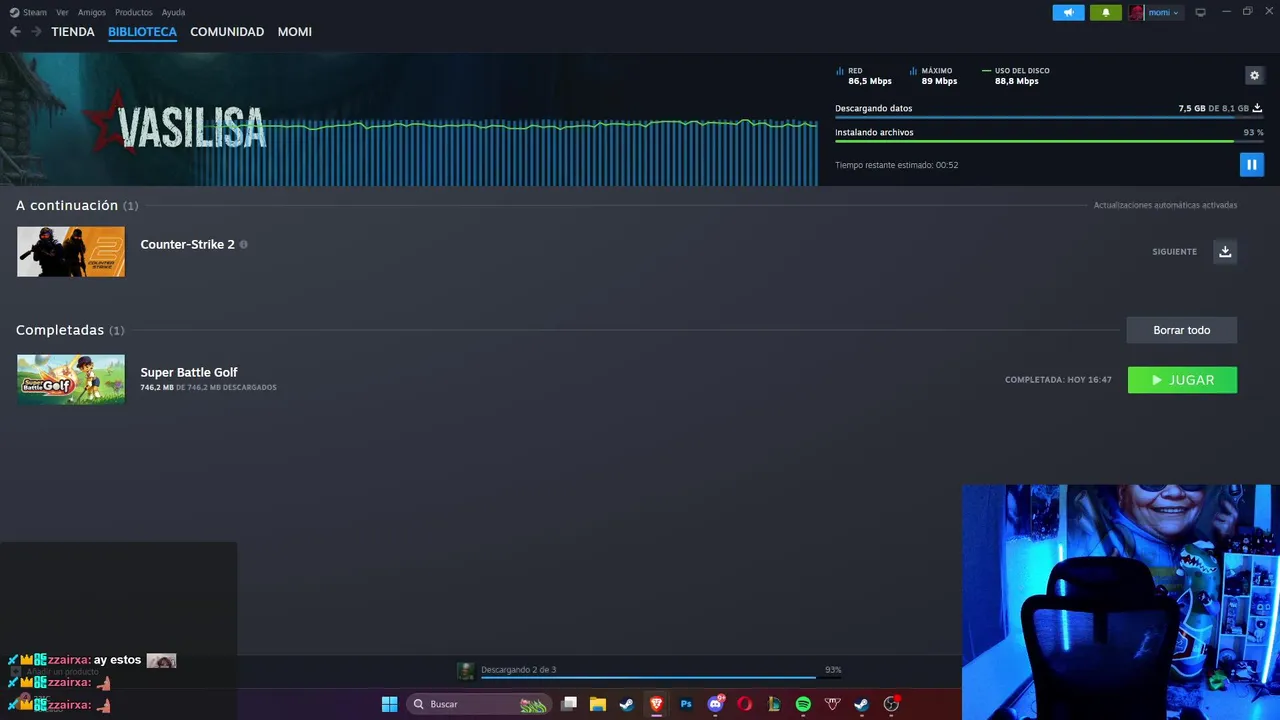The image size is (1280, 720).
Task: Open the Windows Start menu
Action: (389, 704)
